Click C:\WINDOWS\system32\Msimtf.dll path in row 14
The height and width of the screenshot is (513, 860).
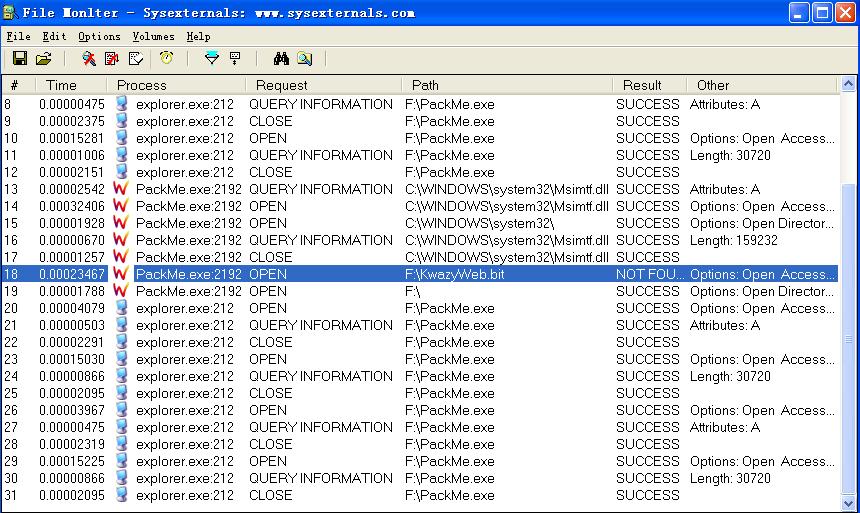coord(507,206)
